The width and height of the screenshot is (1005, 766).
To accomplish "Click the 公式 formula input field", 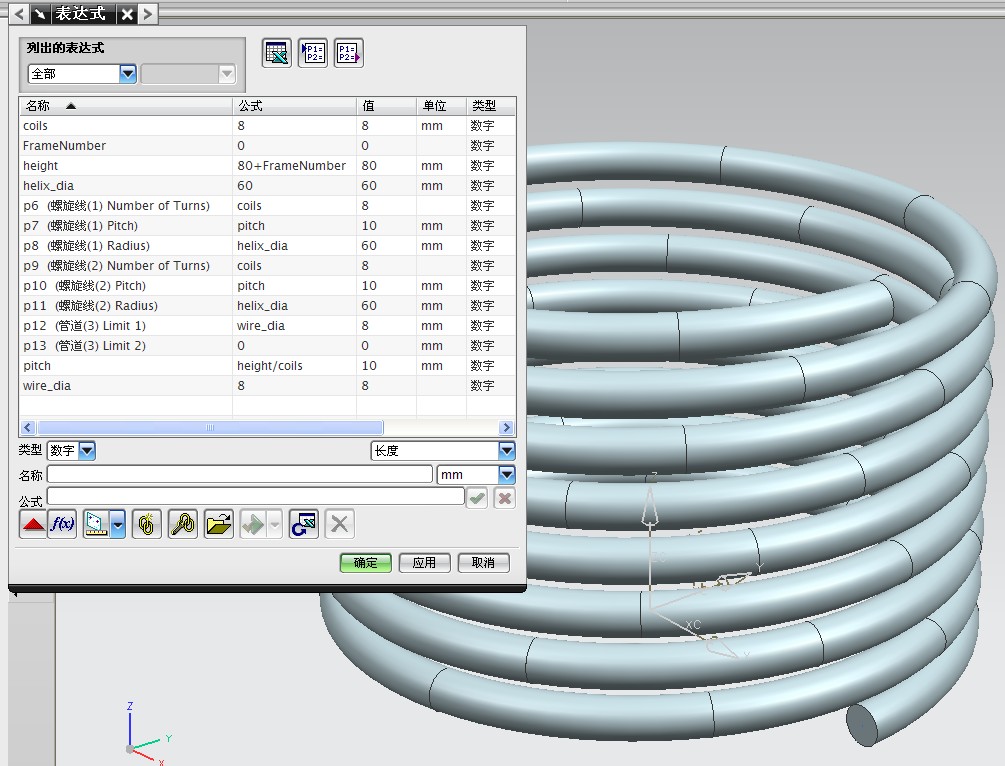I will tap(255, 496).
